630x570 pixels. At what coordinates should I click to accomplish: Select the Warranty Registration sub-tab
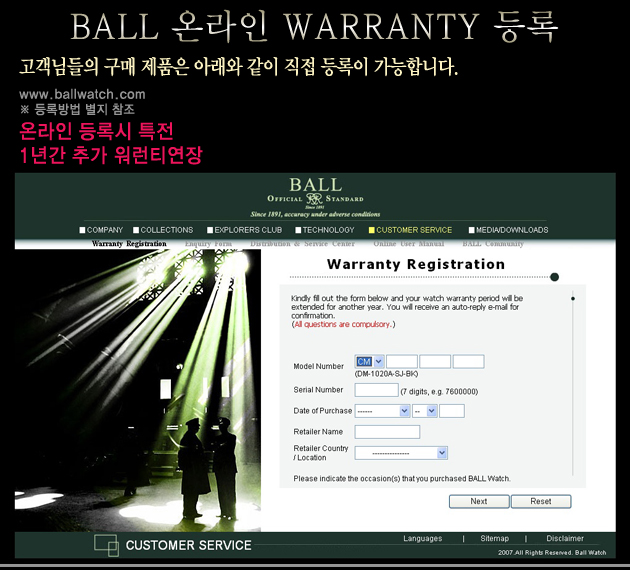129,243
